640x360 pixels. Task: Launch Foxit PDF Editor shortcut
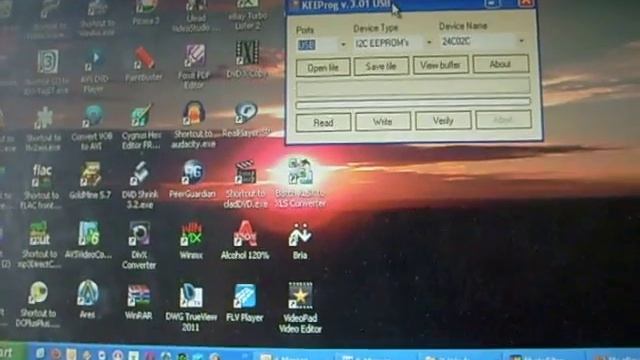coord(194,66)
